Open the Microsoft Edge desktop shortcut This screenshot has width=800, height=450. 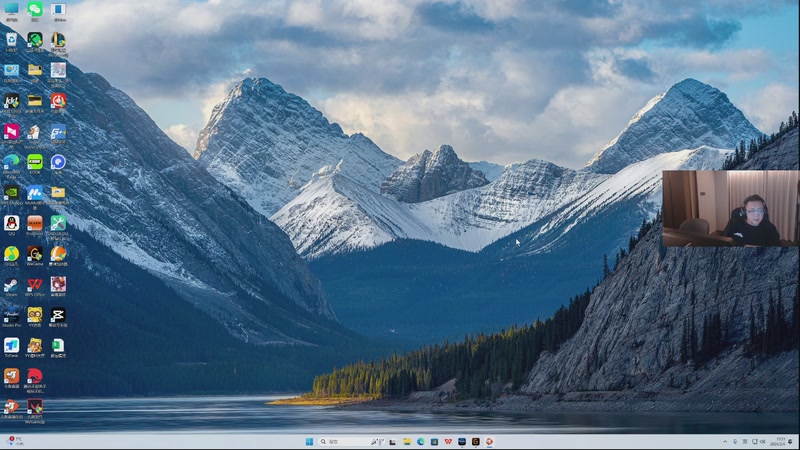(11, 164)
